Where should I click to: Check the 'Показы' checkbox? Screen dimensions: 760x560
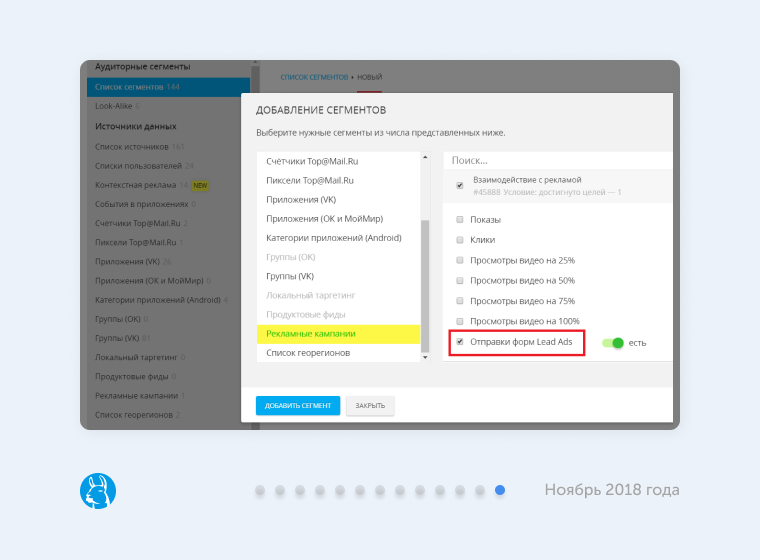460,219
